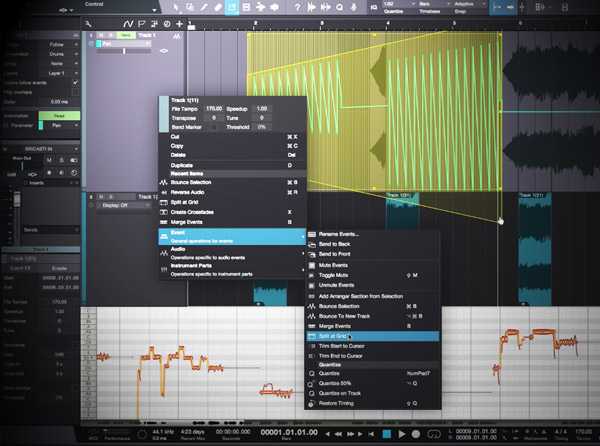Choose Toggle Mute in the Event submenu
Screen dimensions: 600x446
(x=373, y=275)
